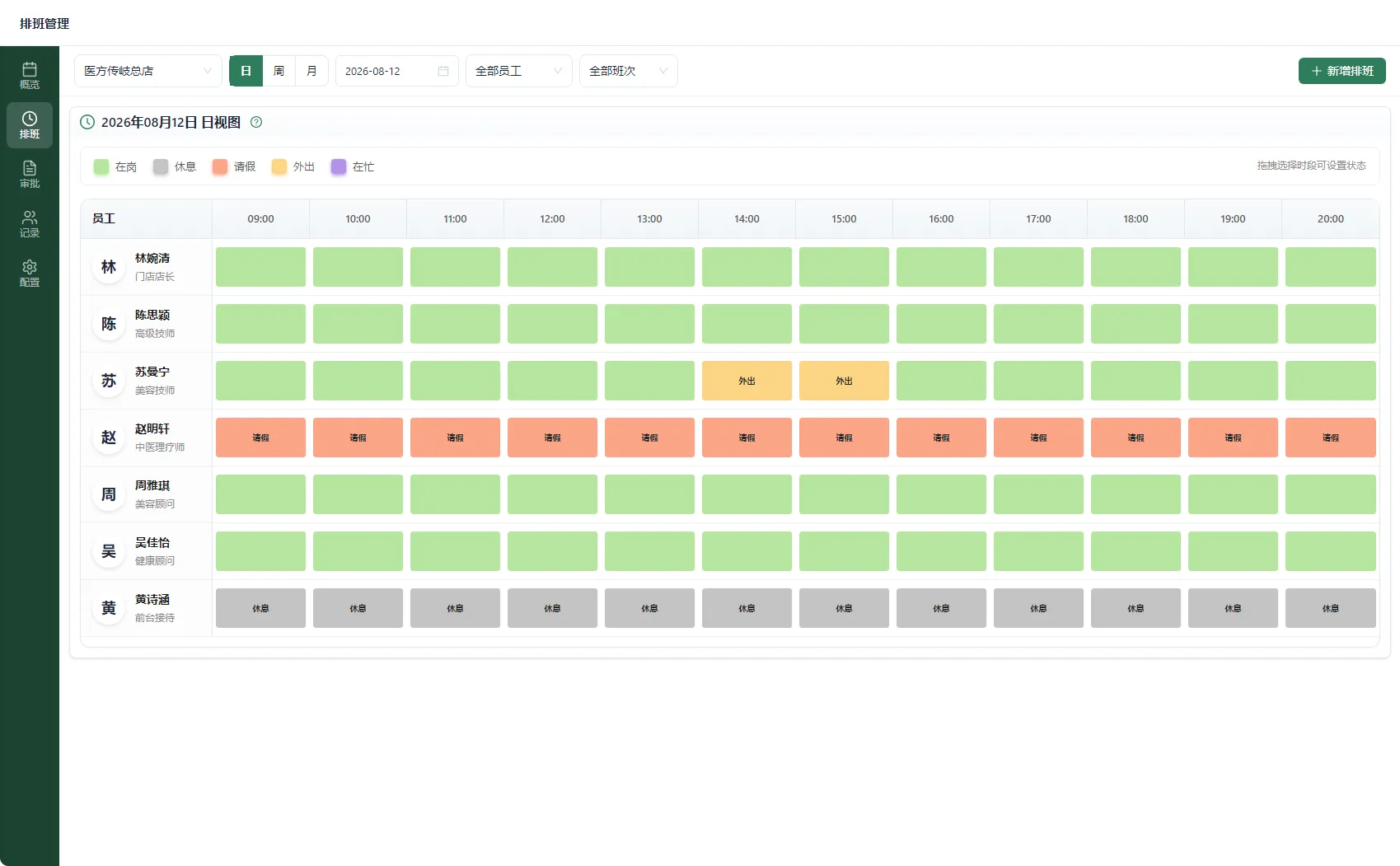Click the gray 休息 legend swatch
The image size is (1400, 866).
[161, 166]
